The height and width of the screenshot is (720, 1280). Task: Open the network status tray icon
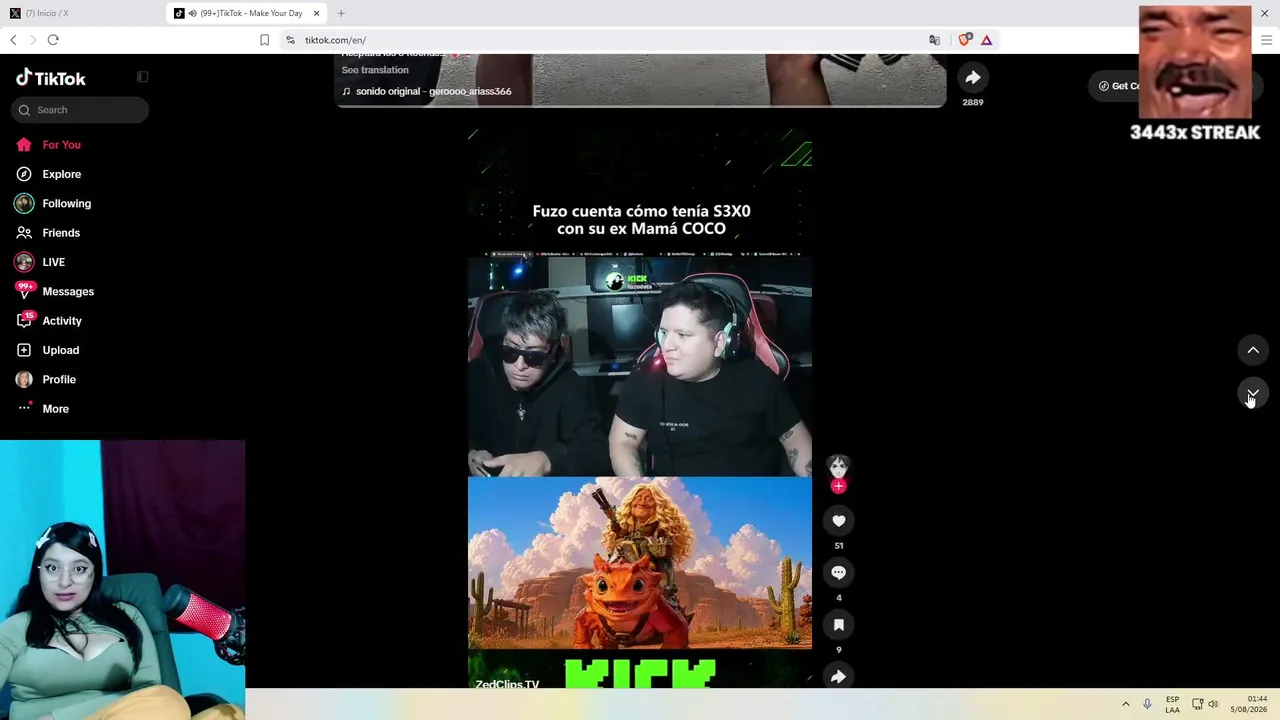coord(1197,704)
